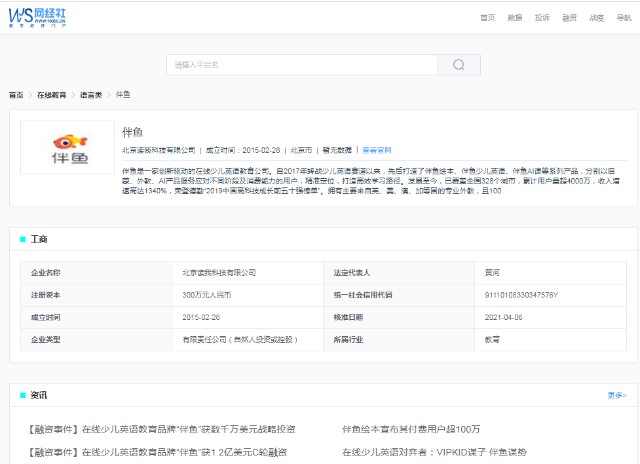Click the 工商 section heading
640x464 pixels.
(39, 239)
